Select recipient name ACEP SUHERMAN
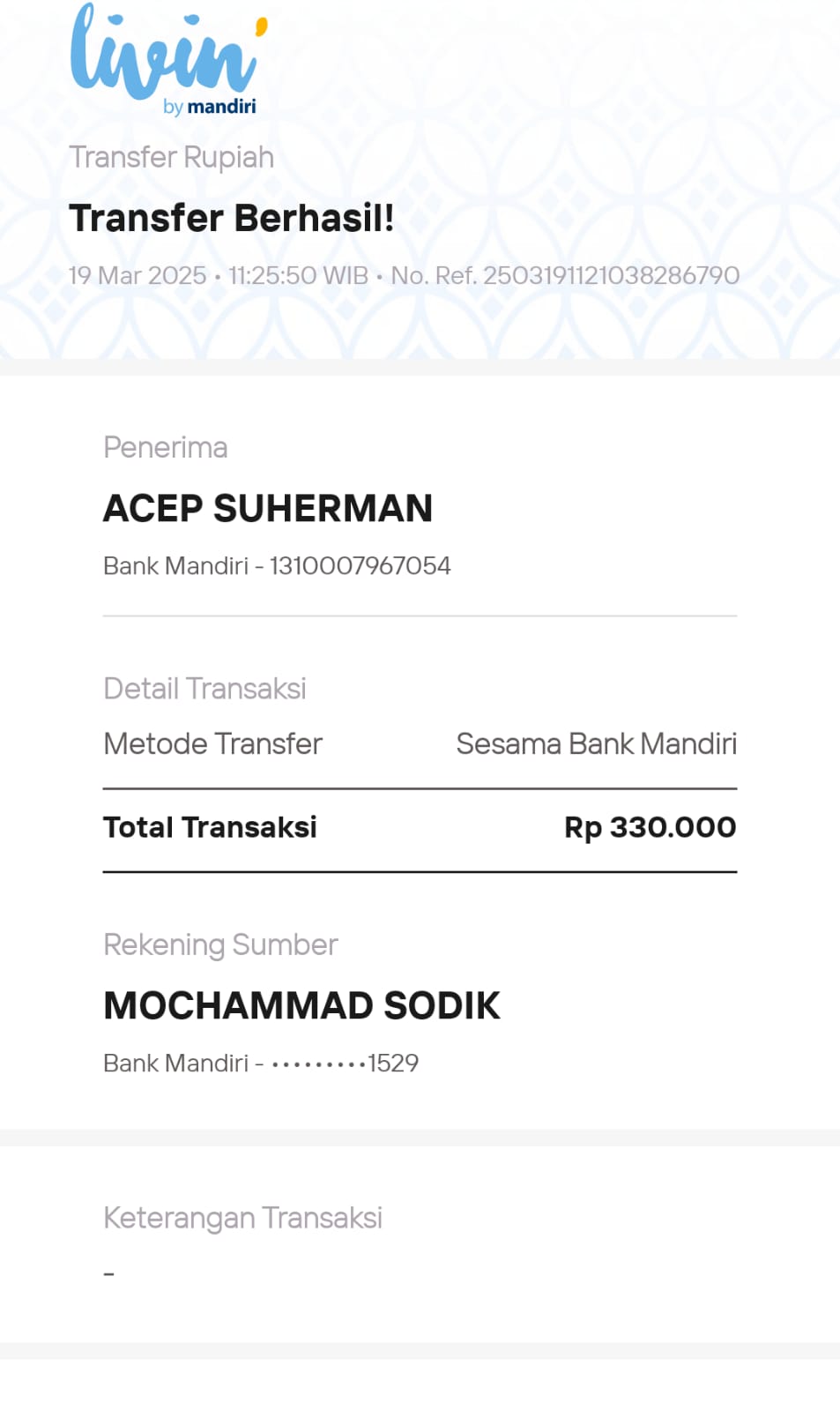The height and width of the screenshot is (1411, 840). 268,508
